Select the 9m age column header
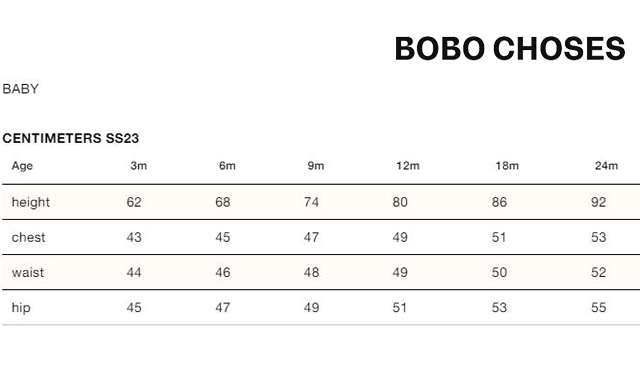 [316, 166]
